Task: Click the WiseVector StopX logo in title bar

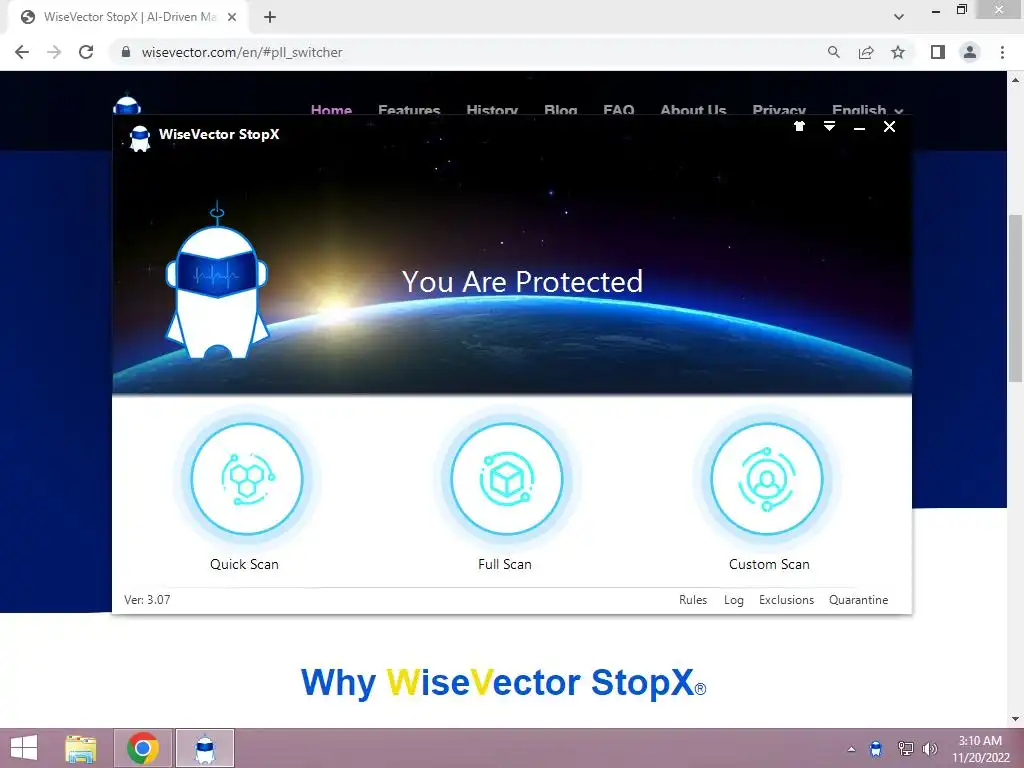Action: coord(140,138)
